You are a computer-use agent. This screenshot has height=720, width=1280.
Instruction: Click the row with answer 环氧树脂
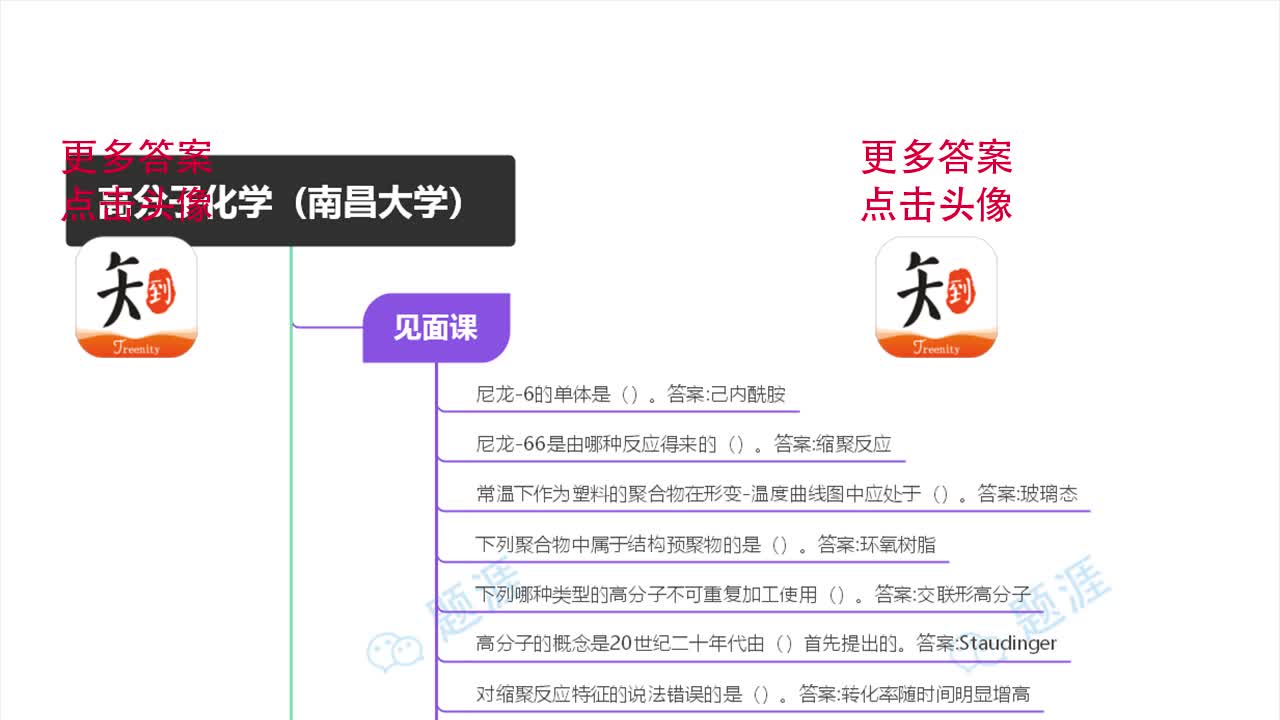click(x=706, y=545)
